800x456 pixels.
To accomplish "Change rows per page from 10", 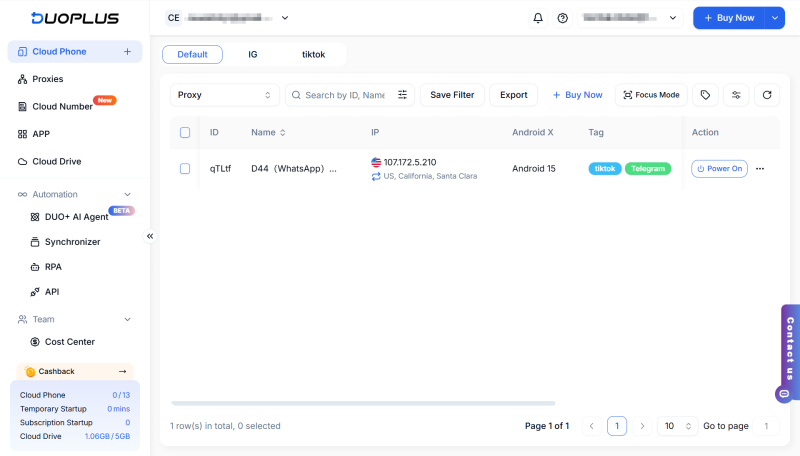I will pos(677,426).
